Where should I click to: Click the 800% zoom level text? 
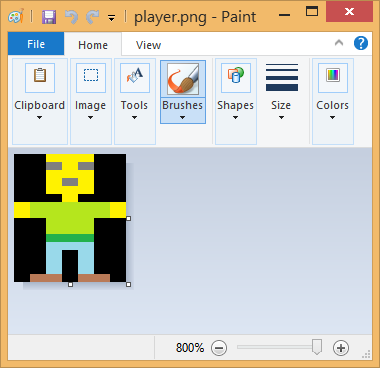tap(190, 348)
